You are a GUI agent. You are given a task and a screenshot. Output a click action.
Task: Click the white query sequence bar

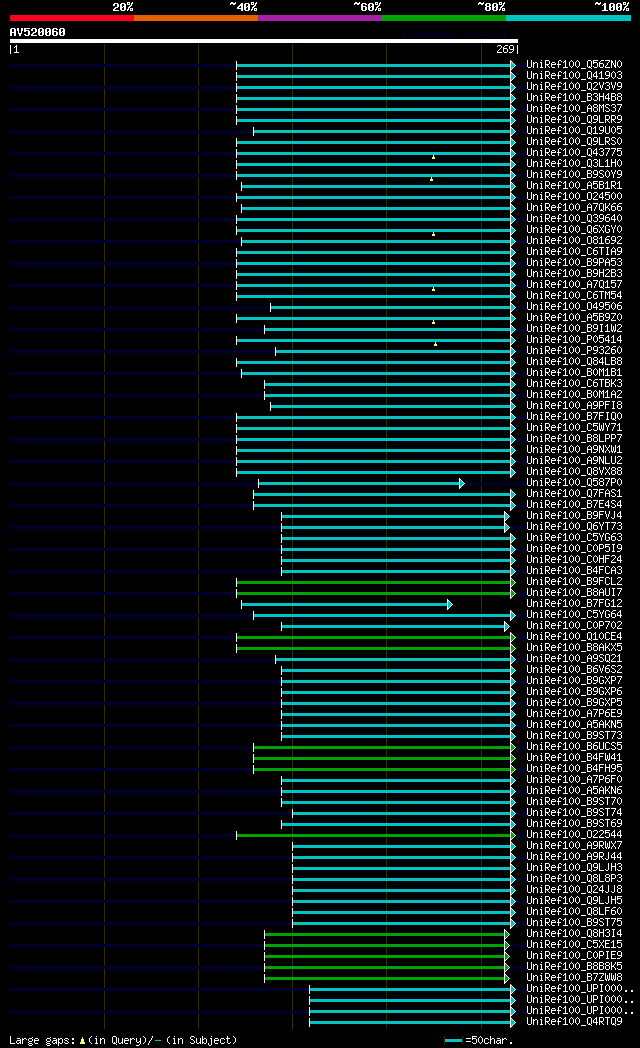tap(264, 41)
